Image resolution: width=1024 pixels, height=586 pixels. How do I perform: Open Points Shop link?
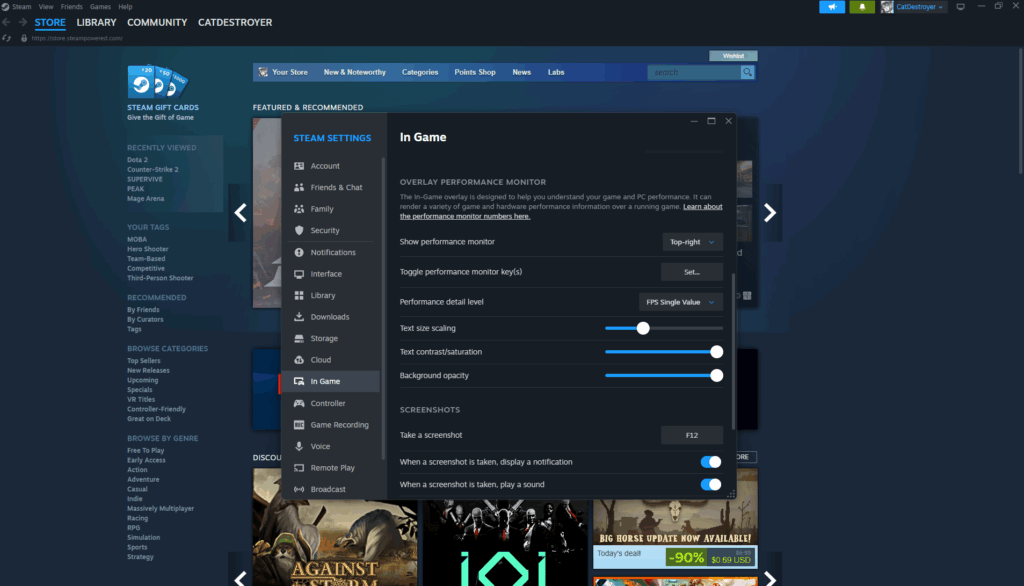(475, 73)
